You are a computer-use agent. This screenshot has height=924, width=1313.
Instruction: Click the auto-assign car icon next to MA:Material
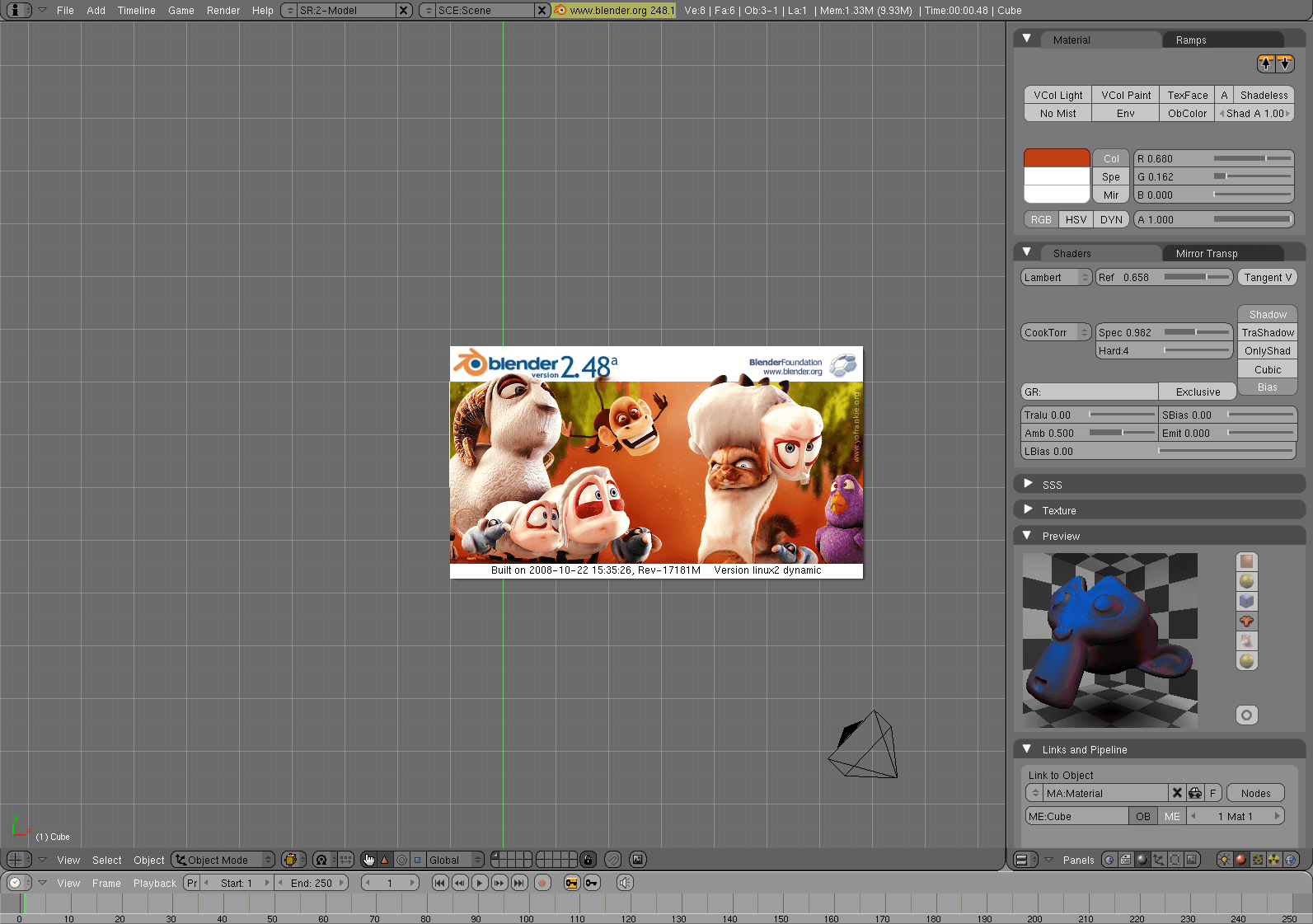coord(1195,793)
